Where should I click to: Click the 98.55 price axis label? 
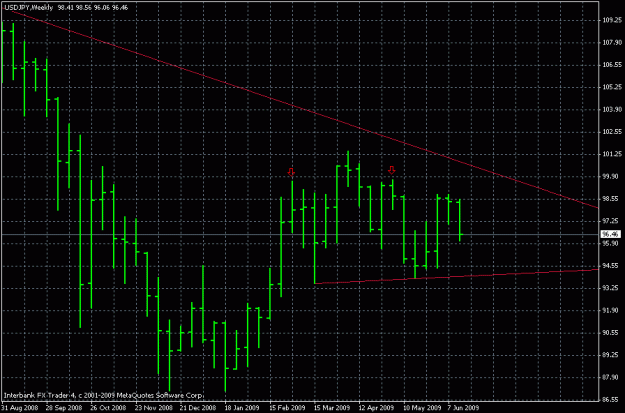tap(613, 199)
